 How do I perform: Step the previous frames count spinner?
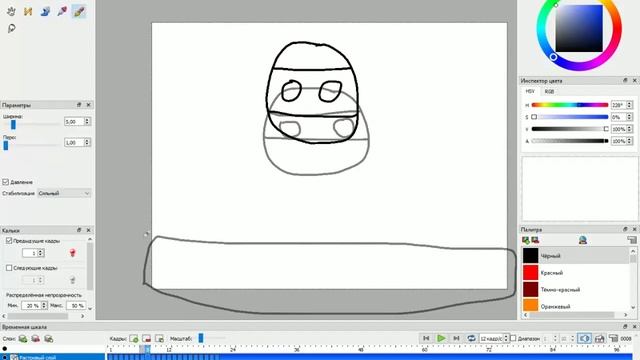point(41,253)
